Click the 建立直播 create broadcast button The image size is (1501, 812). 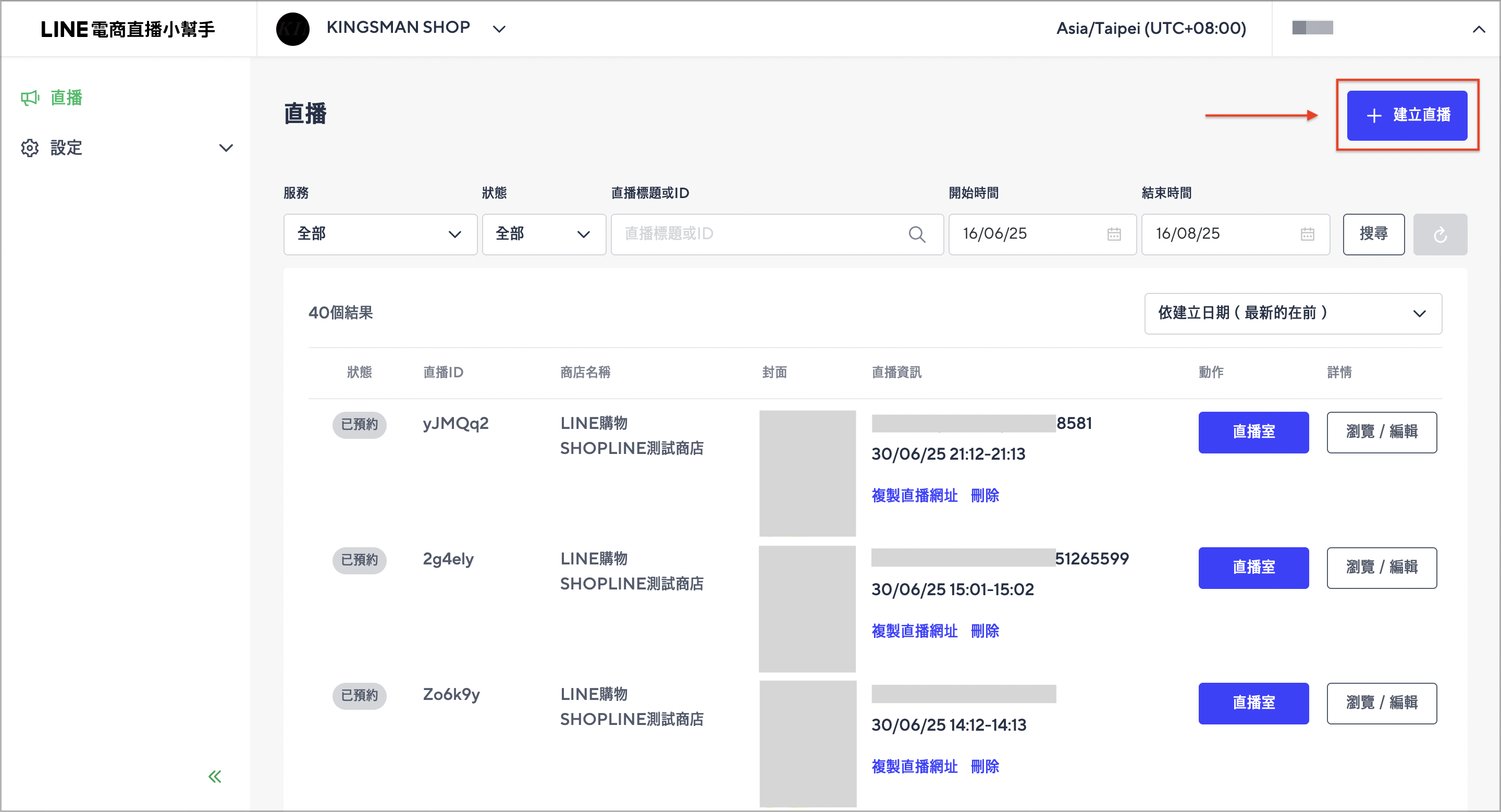point(1407,115)
